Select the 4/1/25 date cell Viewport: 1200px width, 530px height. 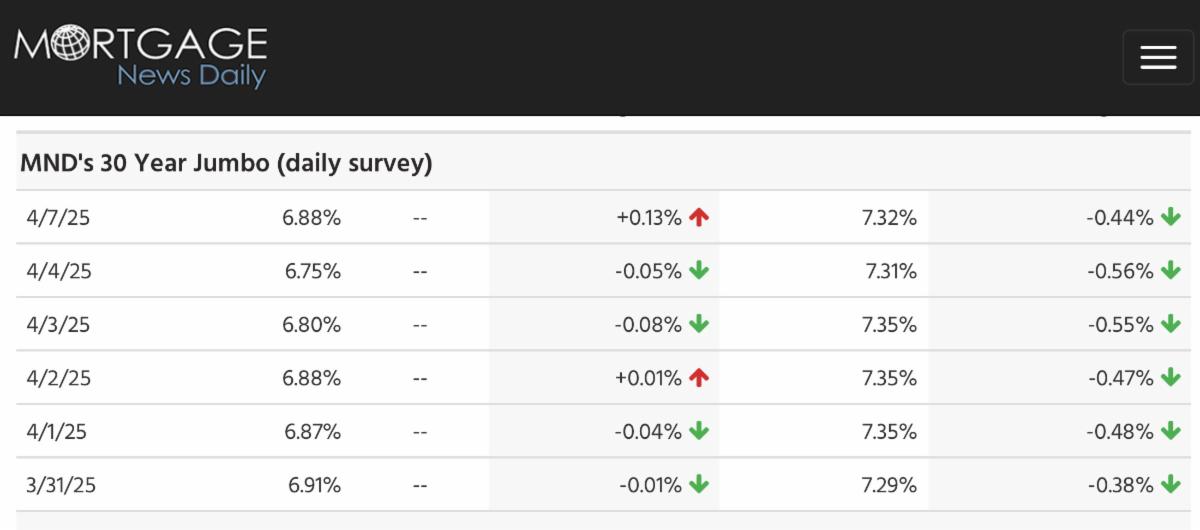(x=59, y=432)
